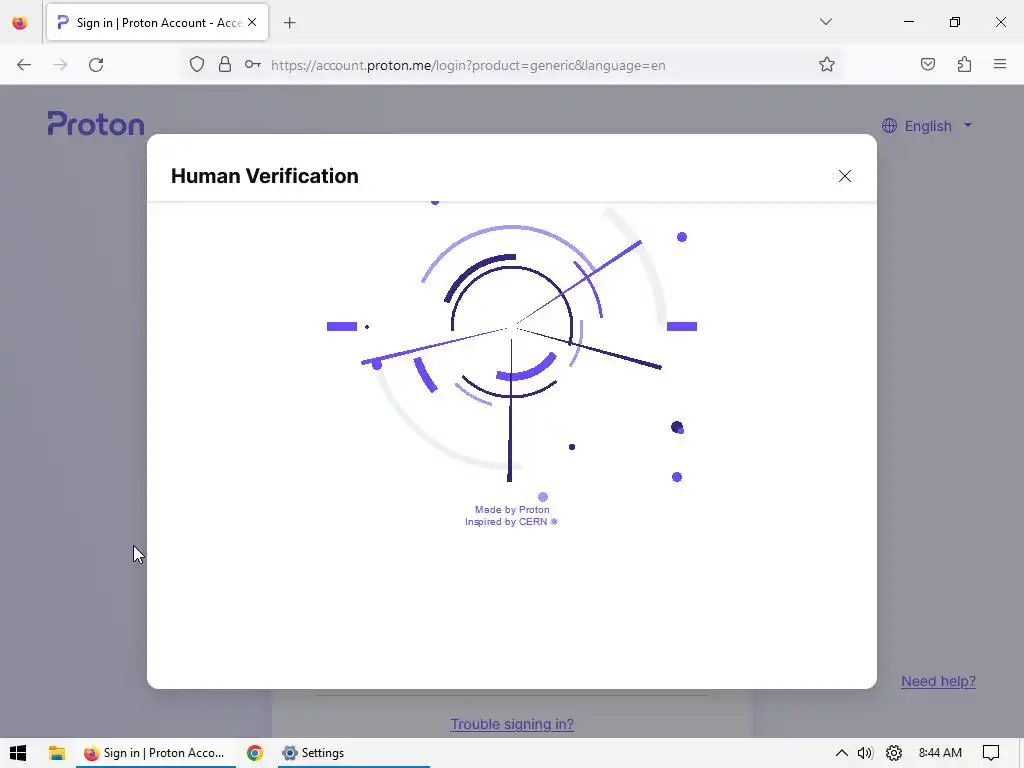Image resolution: width=1024 pixels, height=768 pixels.
Task: Go back to previous page
Action: [x=24, y=65]
